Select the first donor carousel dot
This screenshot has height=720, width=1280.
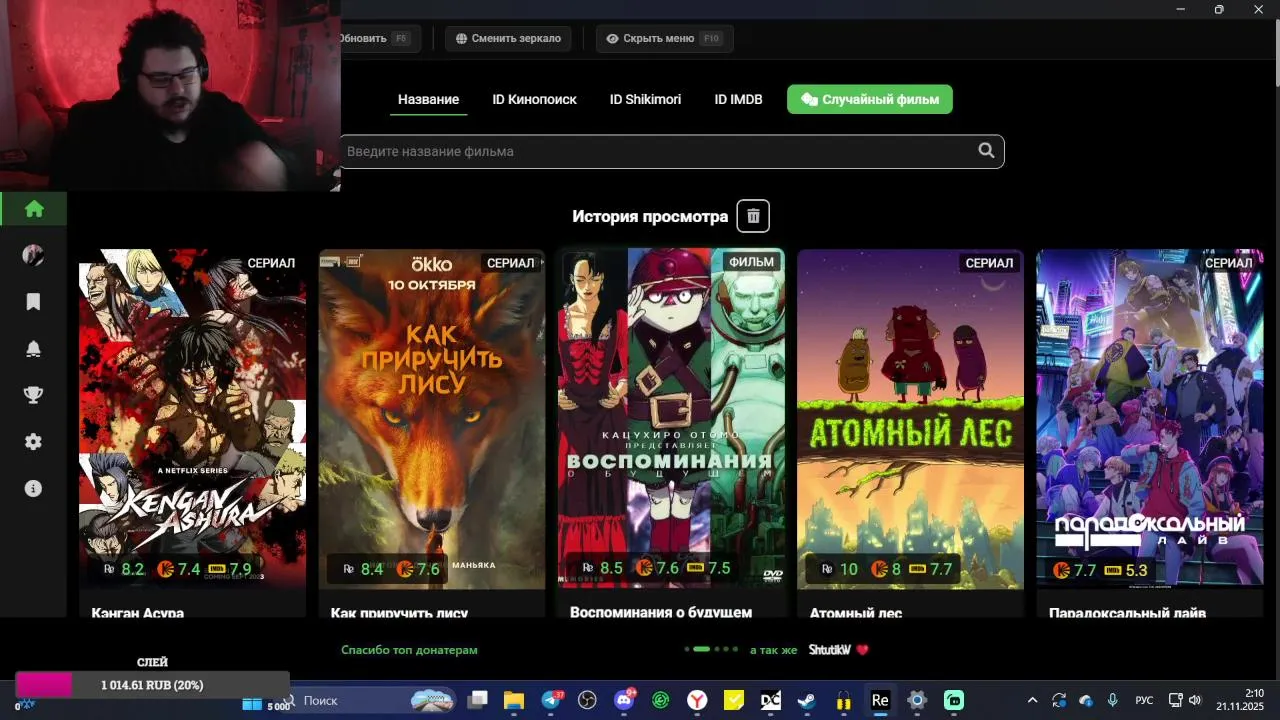[687, 649]
